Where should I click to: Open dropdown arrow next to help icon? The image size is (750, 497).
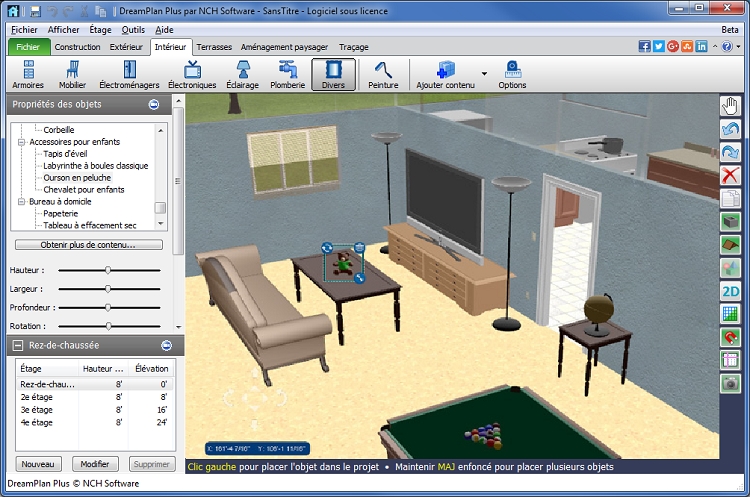739,46
